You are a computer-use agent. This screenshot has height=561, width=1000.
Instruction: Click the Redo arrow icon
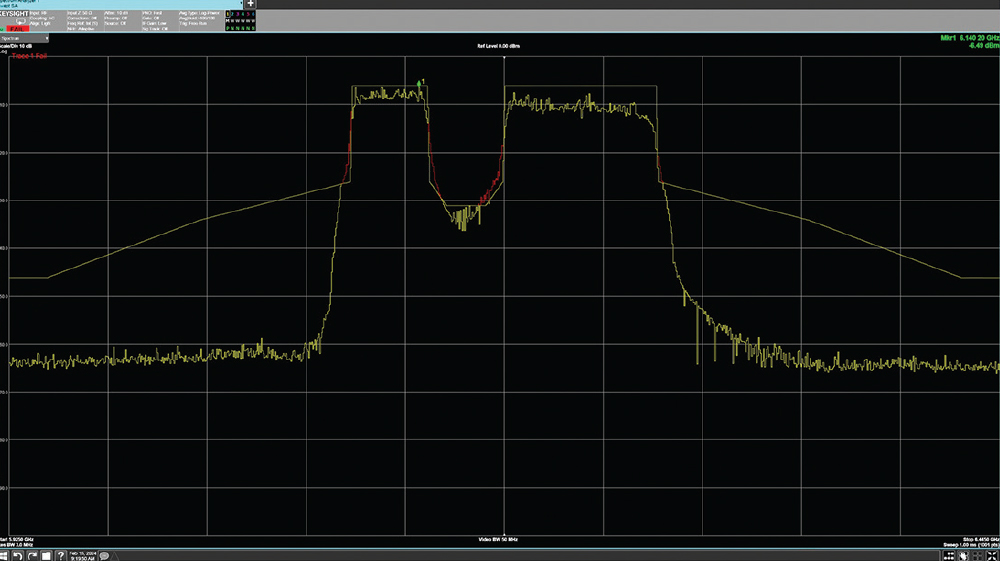pyautogui.click(x=33, y=555)
